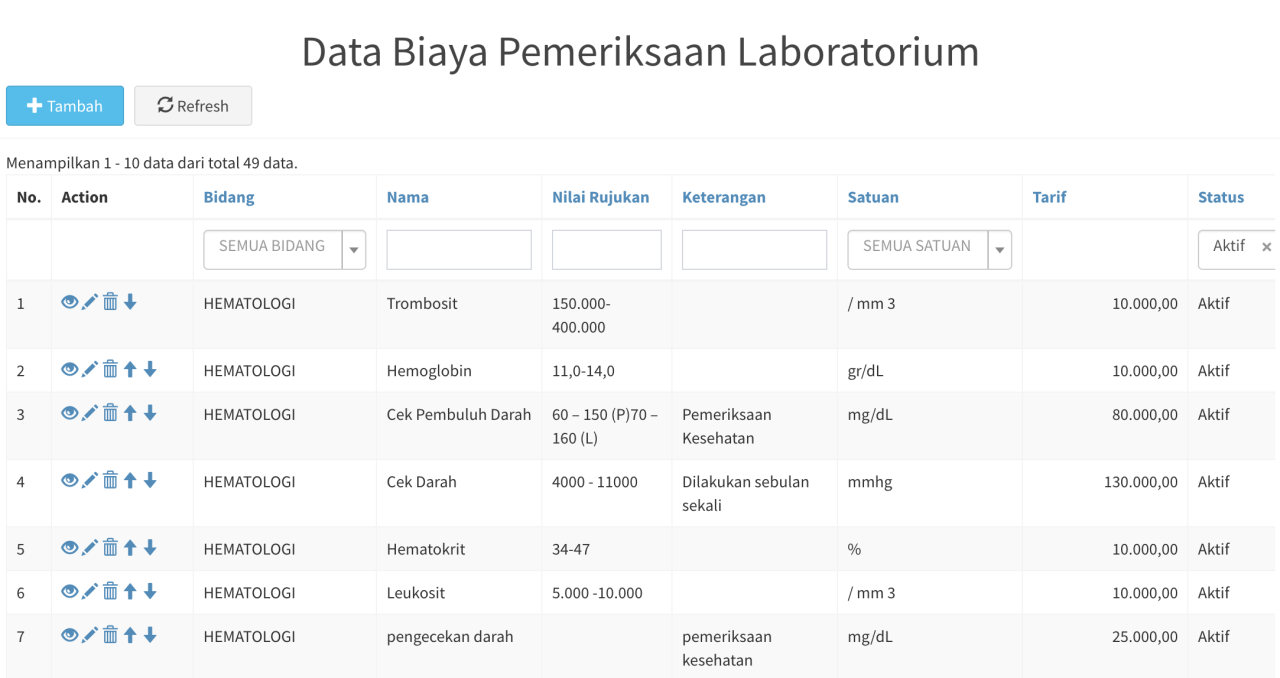The width and height of the screenshot is (1280, 678).
Task: Sort by Keterangan column header
Action: tap(724, 197)
